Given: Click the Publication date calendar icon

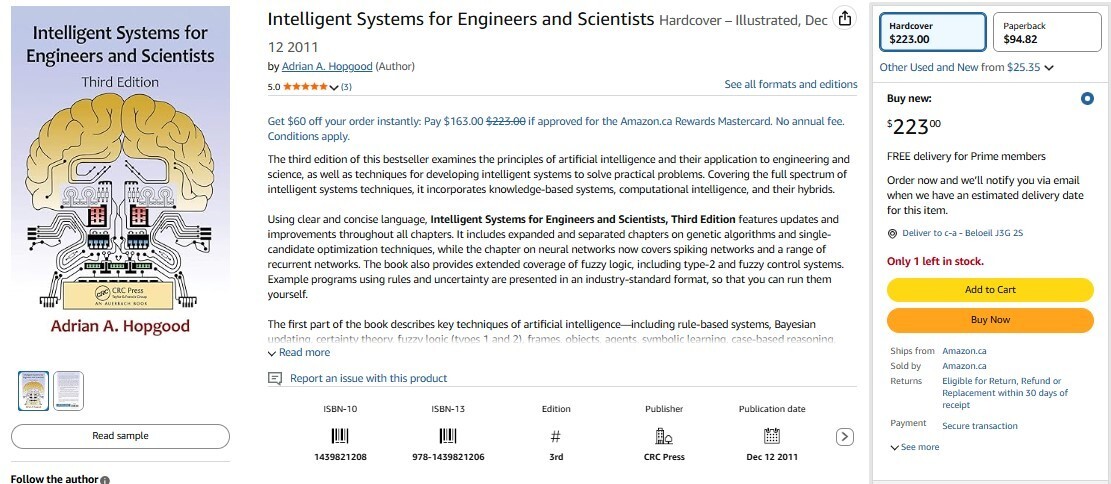Looking at the screenshot, I should (772, 436).
